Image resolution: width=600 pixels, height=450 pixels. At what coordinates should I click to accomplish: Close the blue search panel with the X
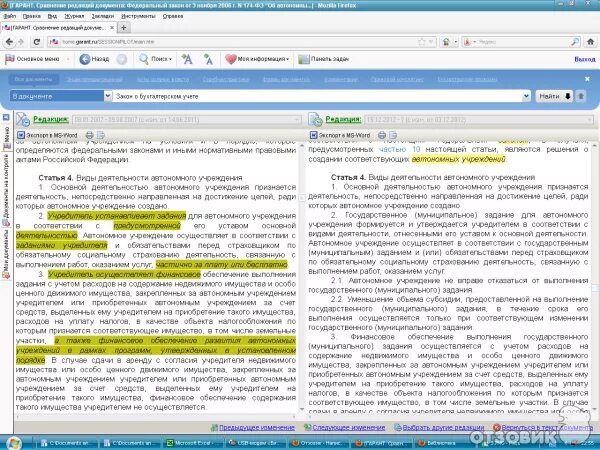587,78
